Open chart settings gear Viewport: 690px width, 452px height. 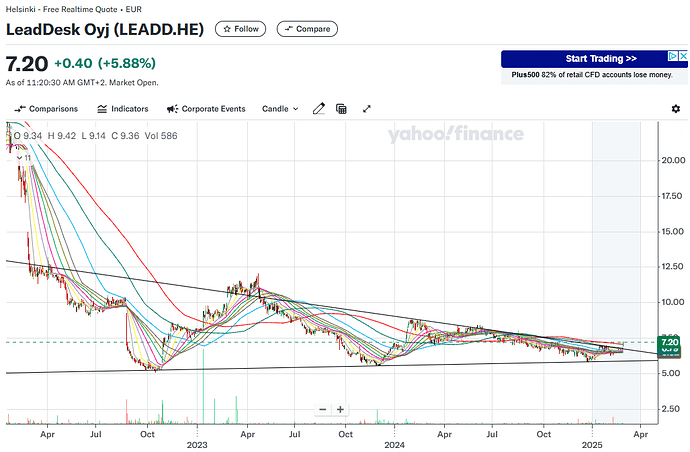676,109
